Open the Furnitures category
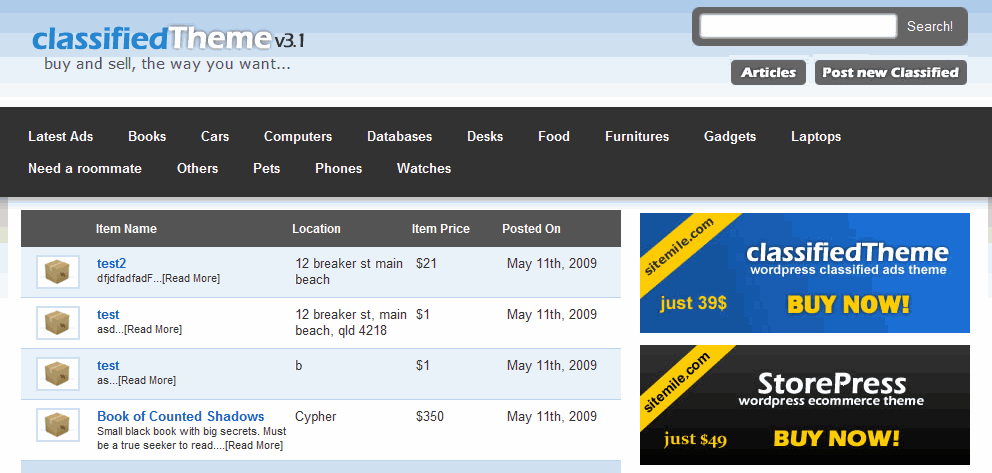The height and width of the screenshot is (473, 992). 637,137
